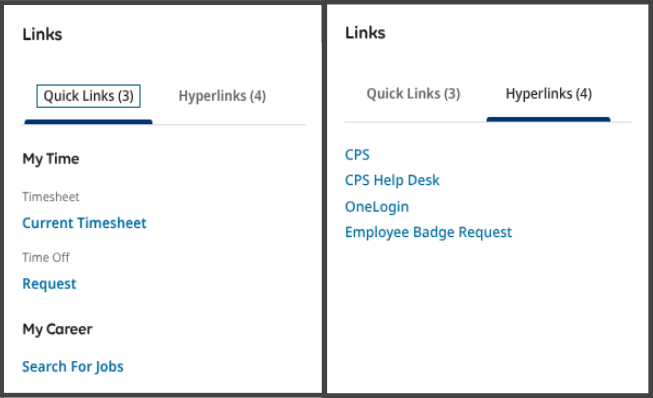This screenshot has width=653, height=398.
Task: Click the Links title in right panel
Action: point(365,32)
